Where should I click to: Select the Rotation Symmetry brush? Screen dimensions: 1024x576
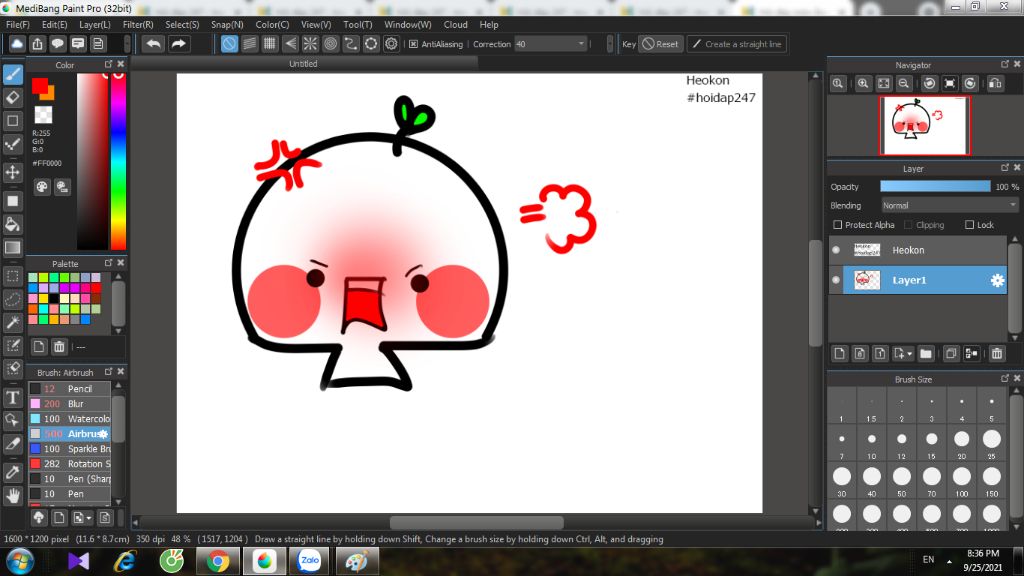pyautogui.click(x=69, y=464)
